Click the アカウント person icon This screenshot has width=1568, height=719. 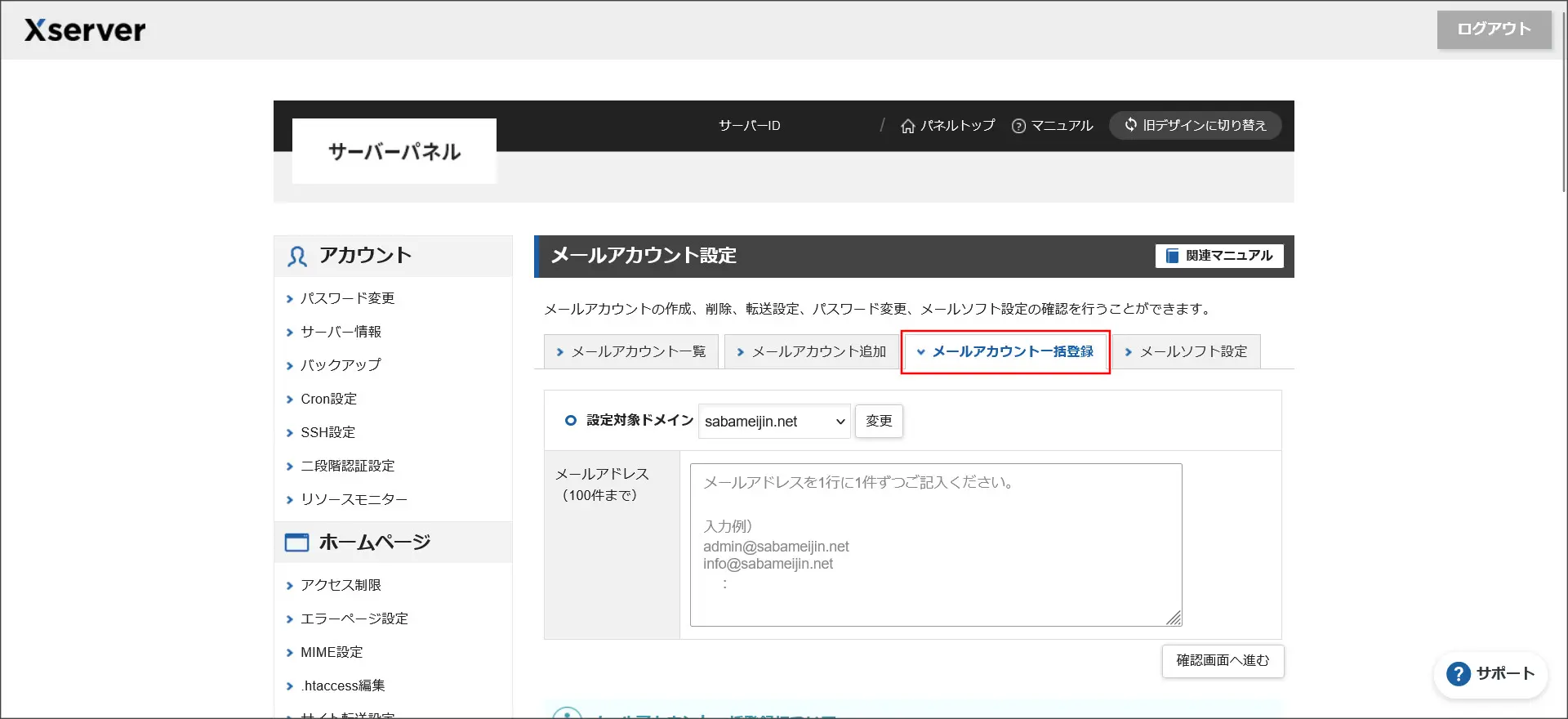pos(296,257)
